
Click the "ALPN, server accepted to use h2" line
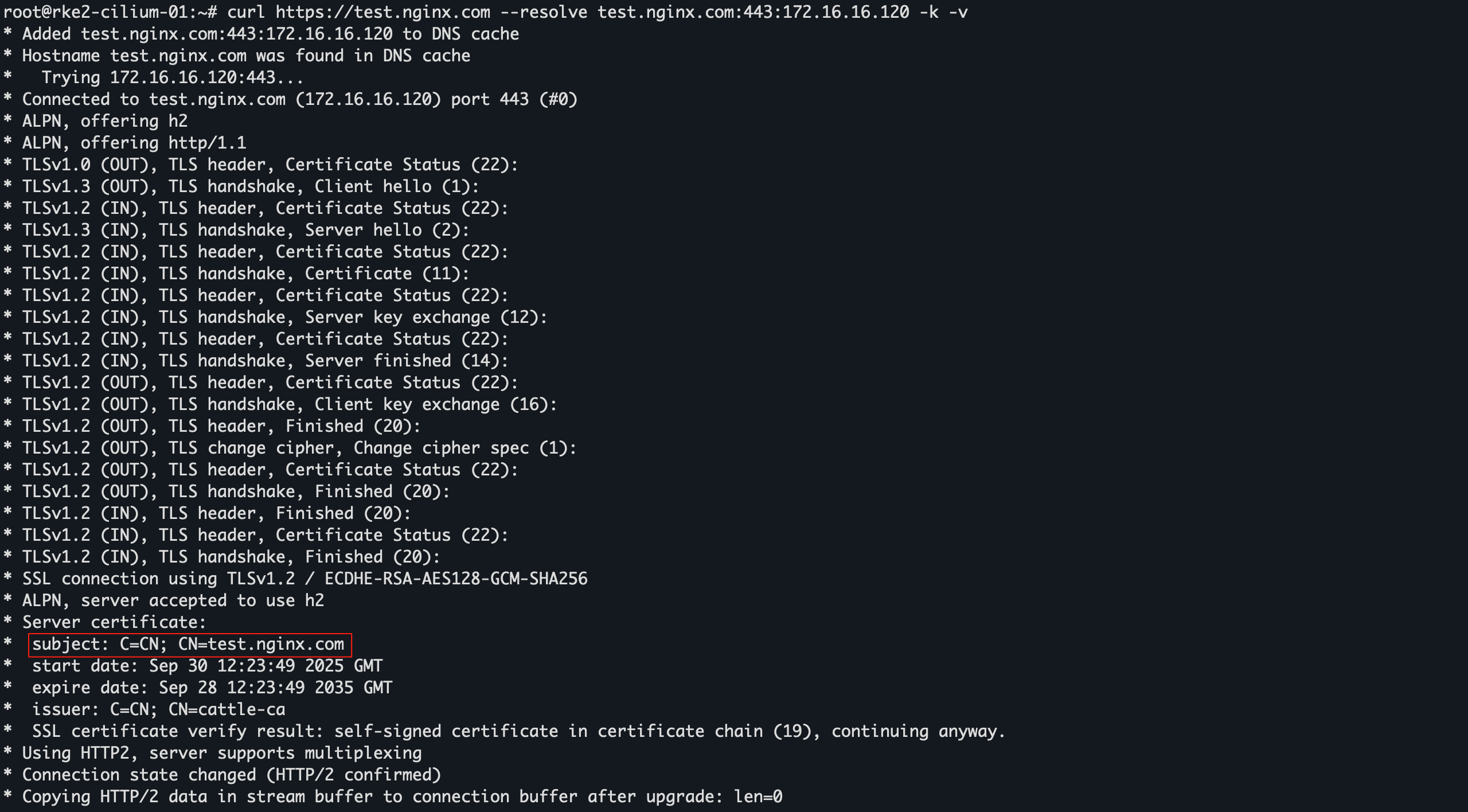click(173, 601)
